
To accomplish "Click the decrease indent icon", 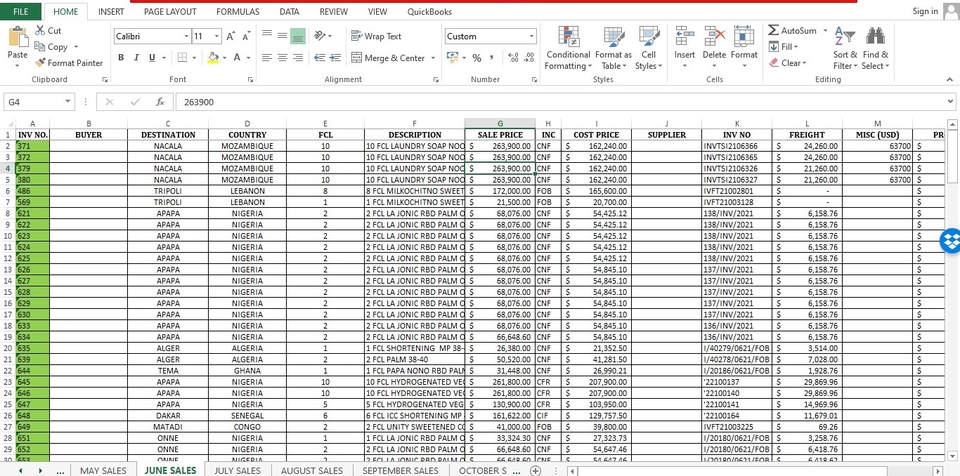I will 320,58.
